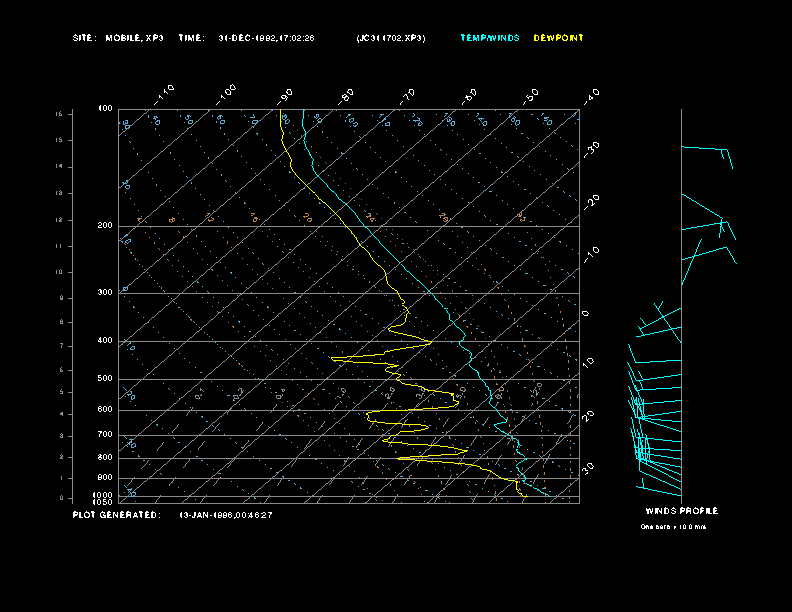Click the yellow DEWPOINT legend label
Viewport: 792px width, 612px height.
click(x=558, y=38)
